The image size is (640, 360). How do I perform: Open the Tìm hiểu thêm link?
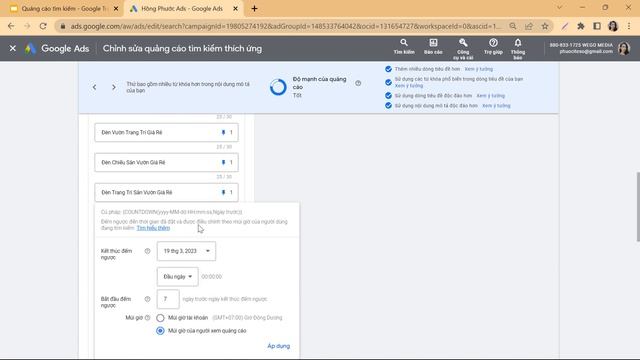153,228
